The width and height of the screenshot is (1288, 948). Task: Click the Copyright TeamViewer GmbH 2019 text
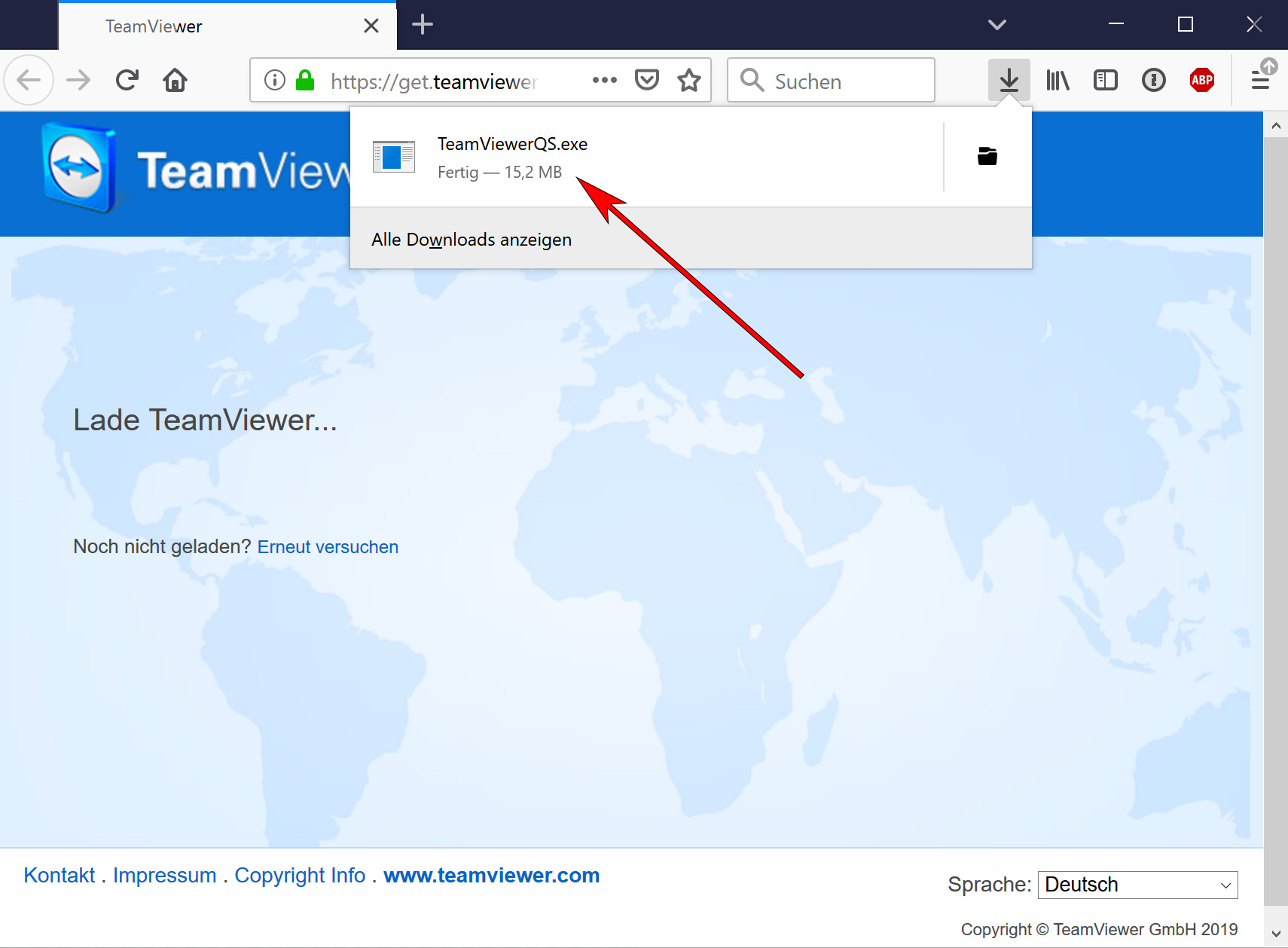pos(1100,930)
